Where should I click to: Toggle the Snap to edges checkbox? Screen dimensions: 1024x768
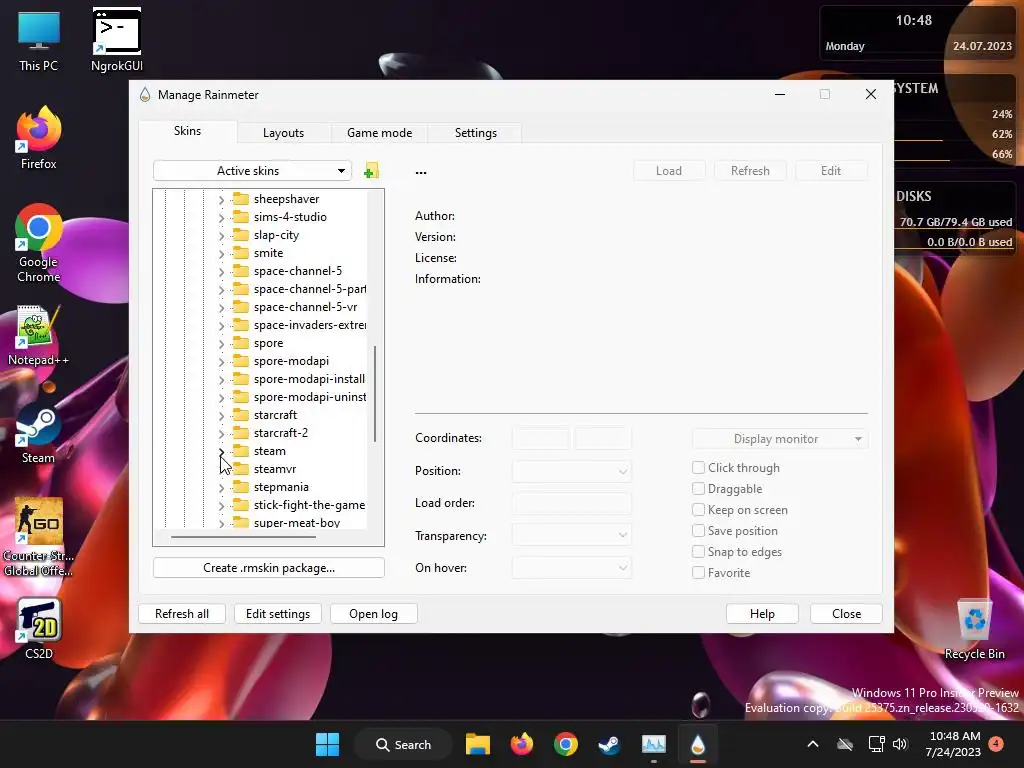point(698,551)
